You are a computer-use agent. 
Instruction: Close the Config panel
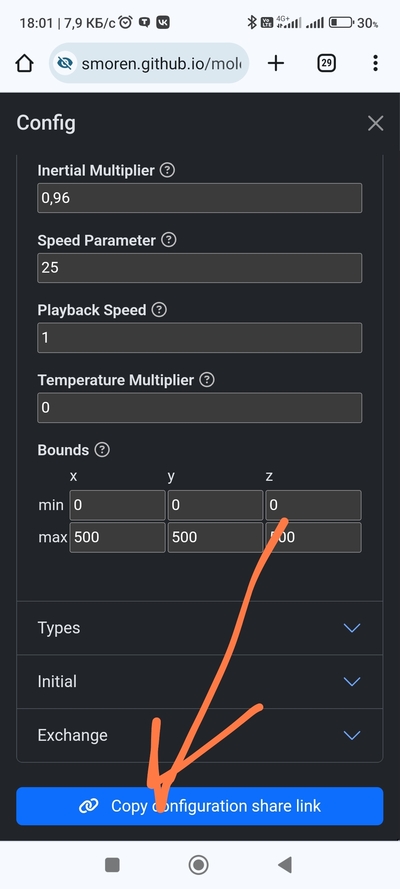pyautogui.click(x=375, y=123)
